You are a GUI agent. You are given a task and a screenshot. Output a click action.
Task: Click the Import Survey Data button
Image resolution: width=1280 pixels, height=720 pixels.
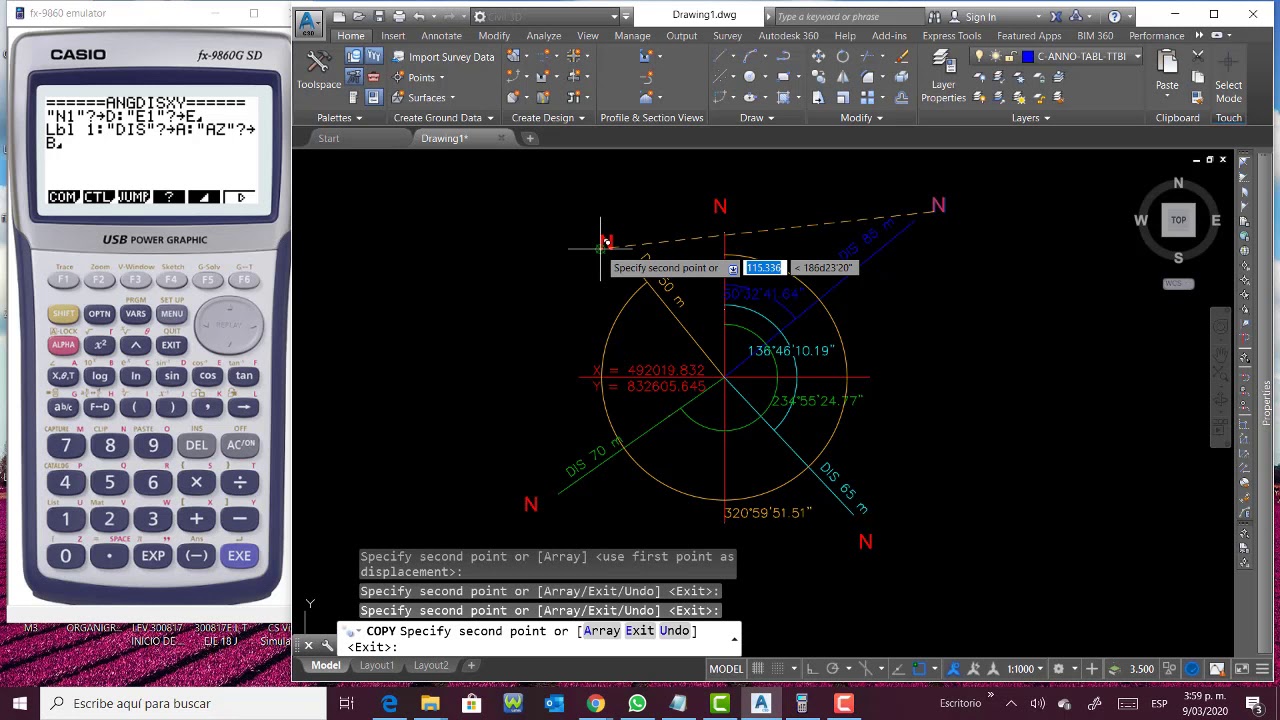click(441, 57)
